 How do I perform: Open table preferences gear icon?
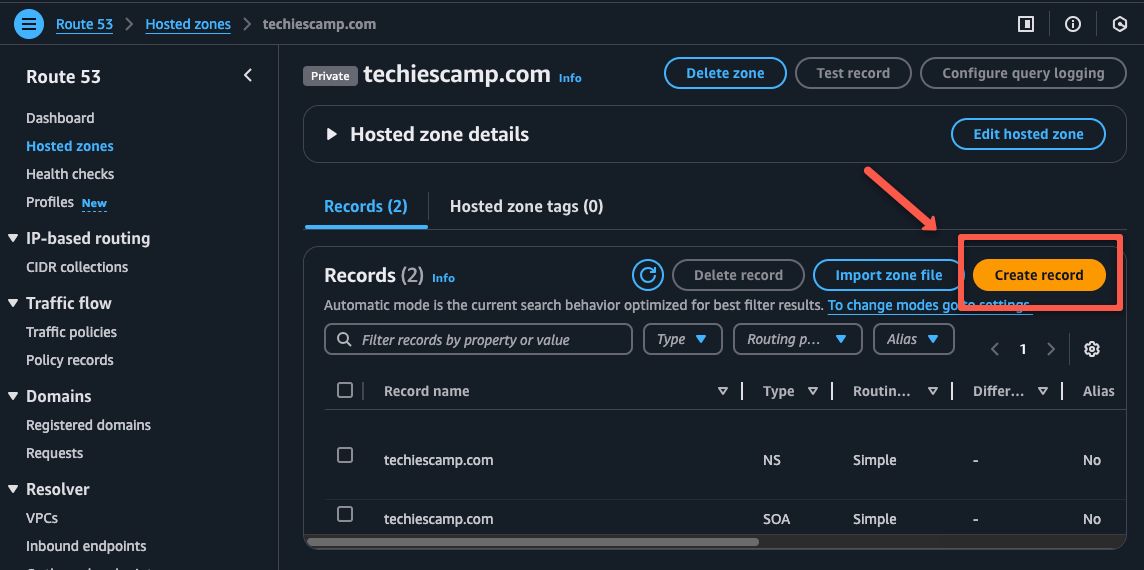1091,350
